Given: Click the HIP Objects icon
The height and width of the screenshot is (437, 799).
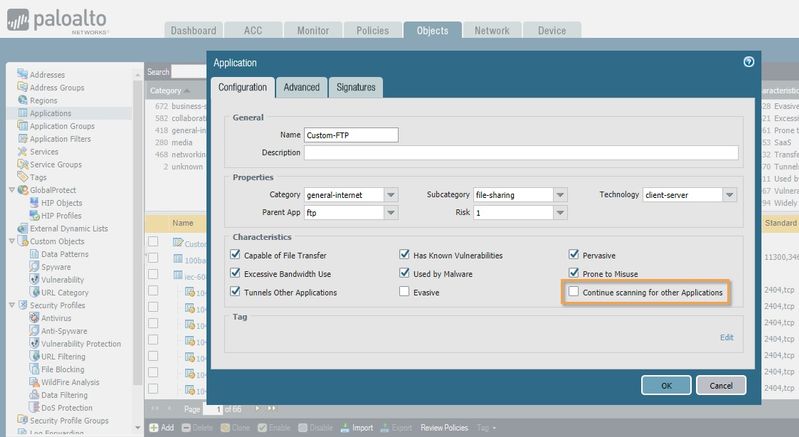Looking at the screenshot, I should click(34, 202).
